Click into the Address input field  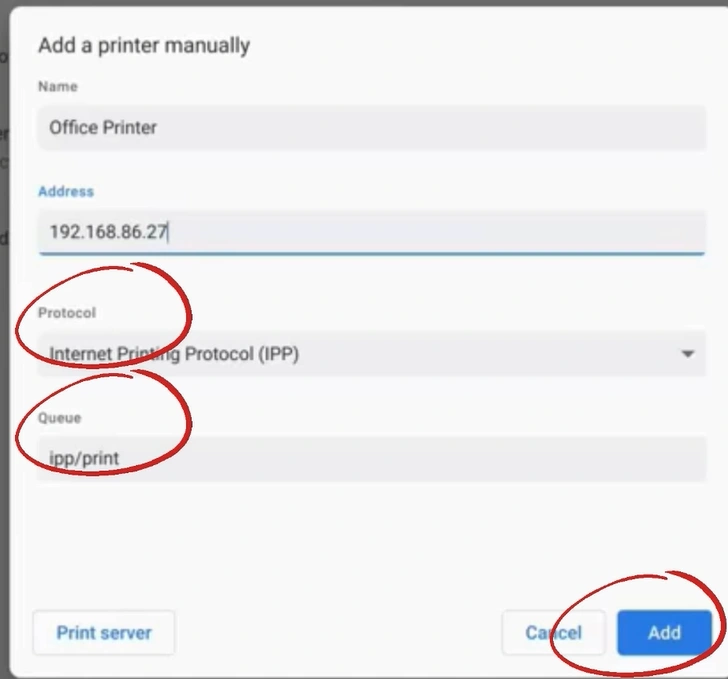(370, 233)
